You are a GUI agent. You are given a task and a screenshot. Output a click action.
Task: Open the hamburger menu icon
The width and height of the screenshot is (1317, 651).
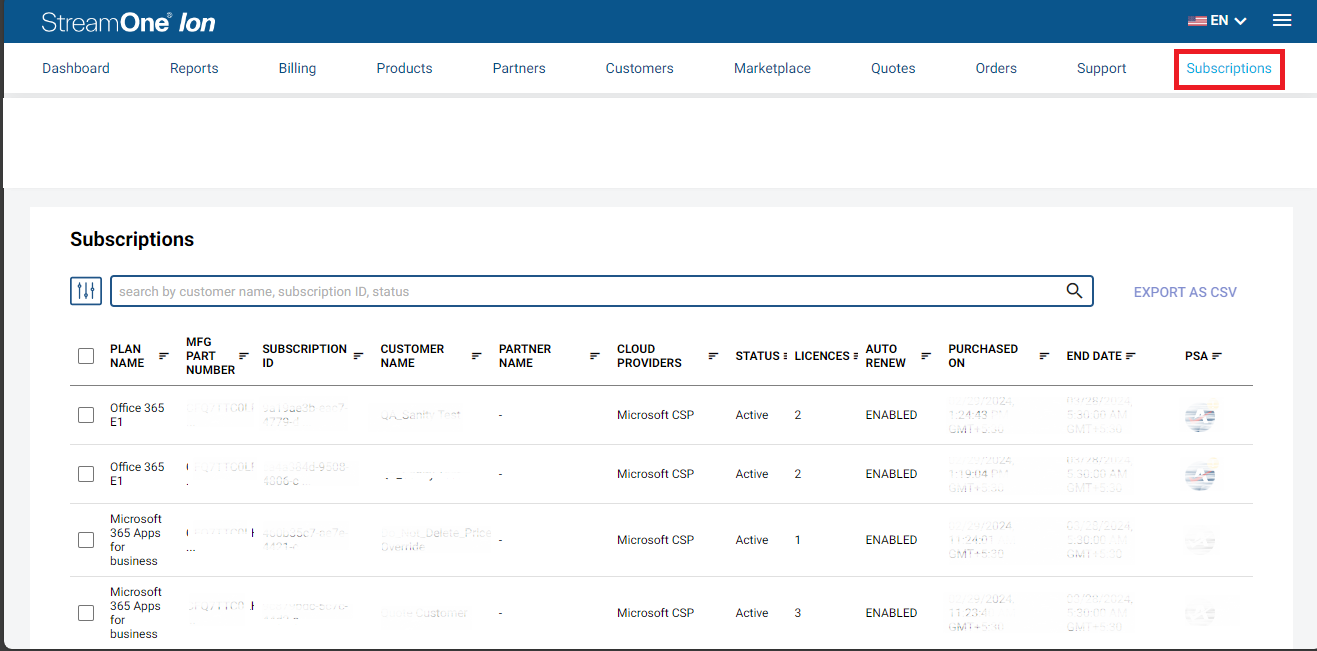point(1282,20)
